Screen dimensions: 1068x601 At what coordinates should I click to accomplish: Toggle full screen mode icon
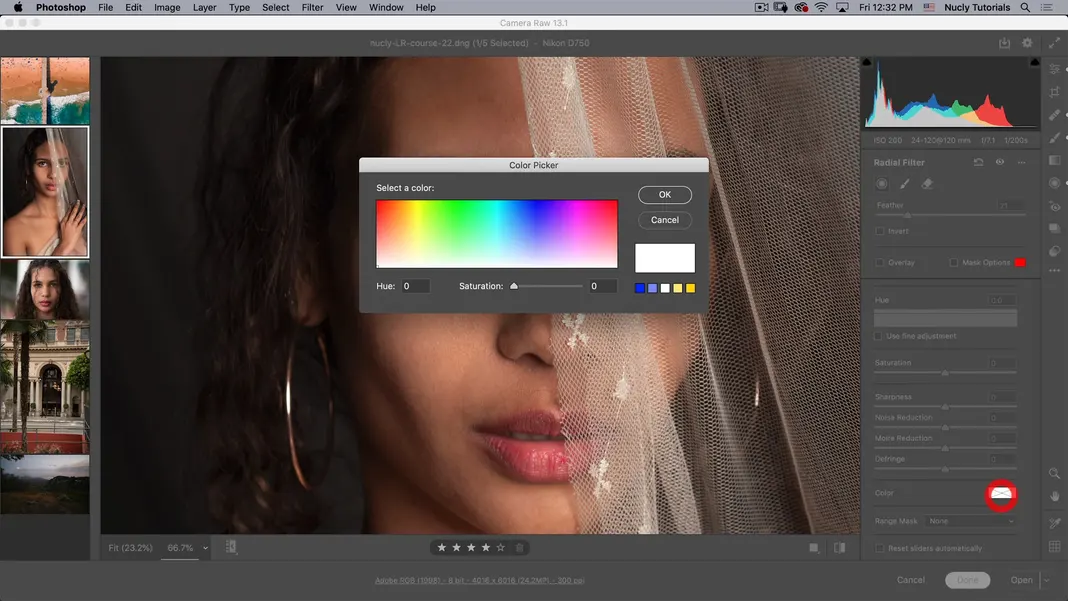pyautogui.click(x=1054, y=43)
